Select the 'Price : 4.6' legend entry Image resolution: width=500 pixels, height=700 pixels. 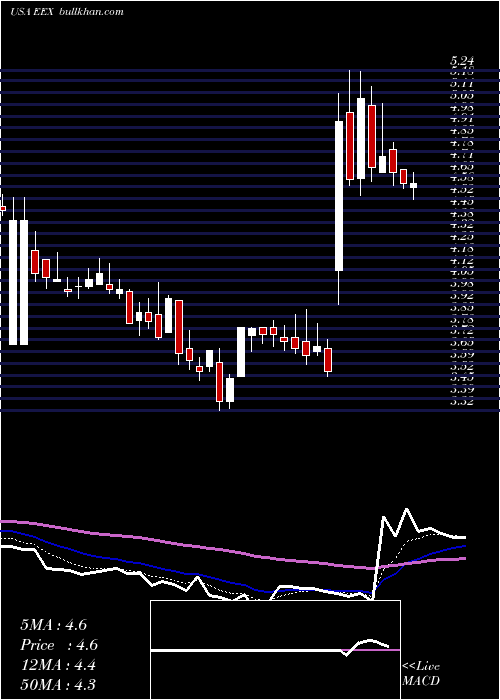(x=59, y=645)
